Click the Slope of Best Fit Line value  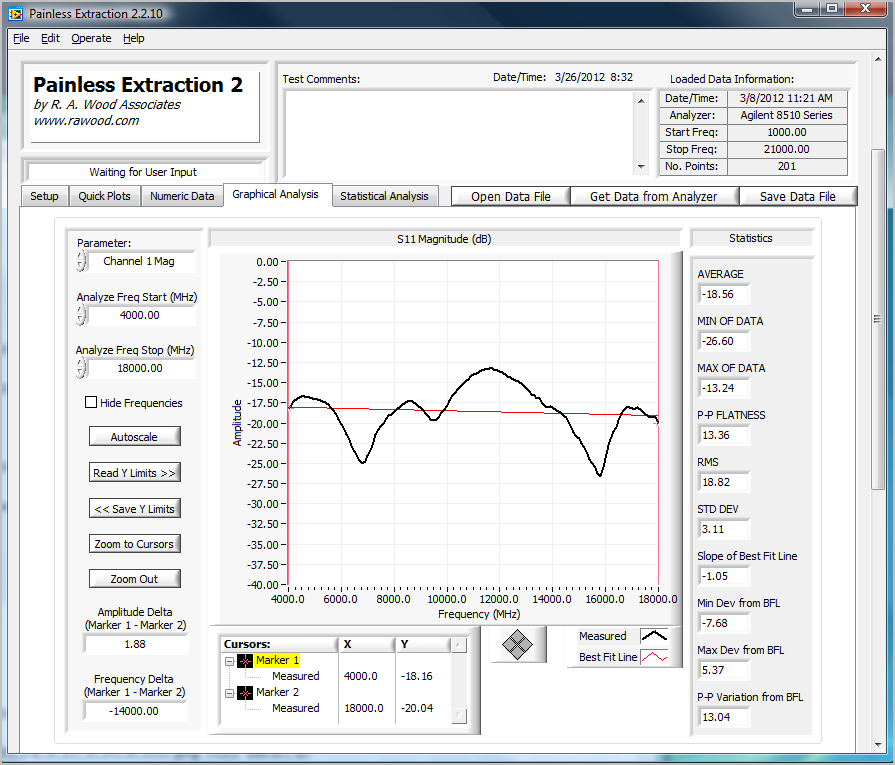coord(723,576)
